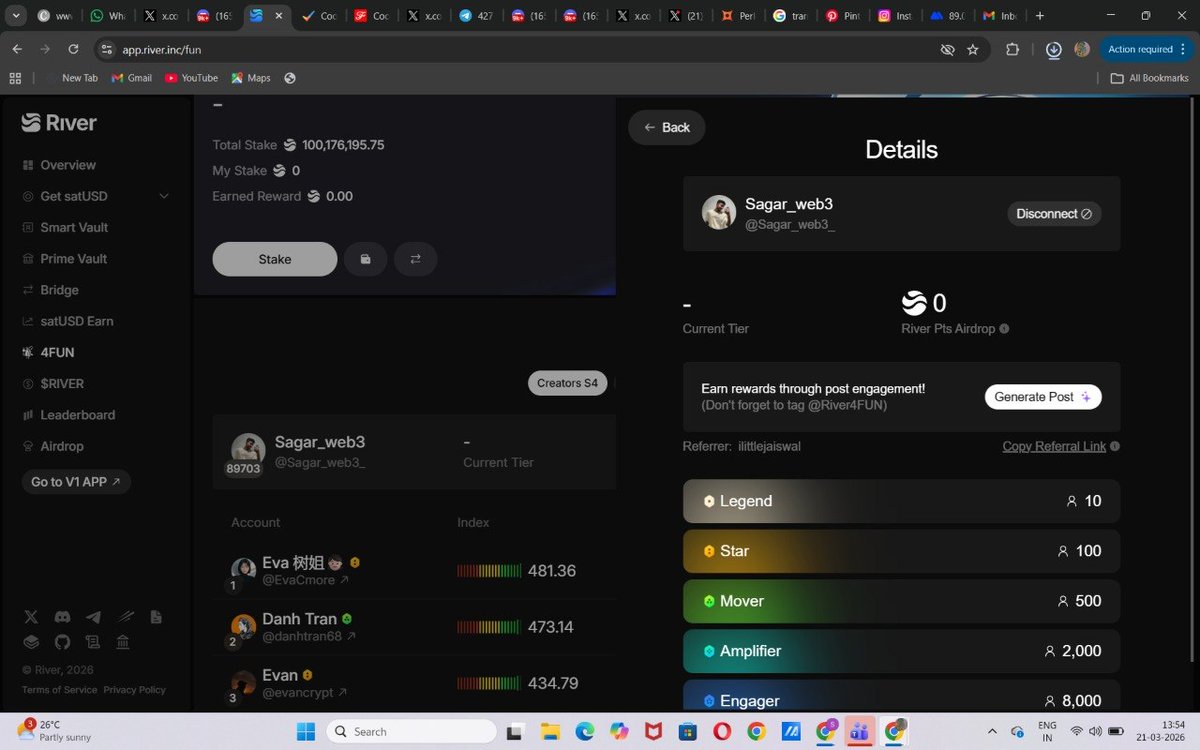Open evancrypt profile link
The height and width of the screenshot is (750, 1200).
coord(304,692)
